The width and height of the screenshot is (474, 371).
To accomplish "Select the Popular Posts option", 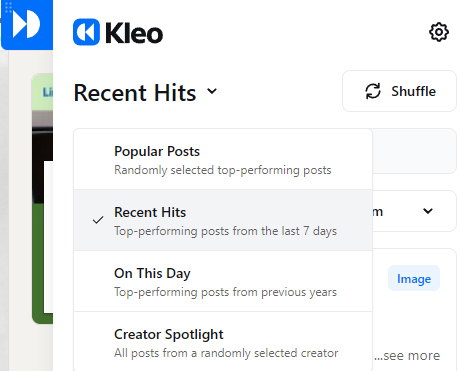I will tap(223, 160).
